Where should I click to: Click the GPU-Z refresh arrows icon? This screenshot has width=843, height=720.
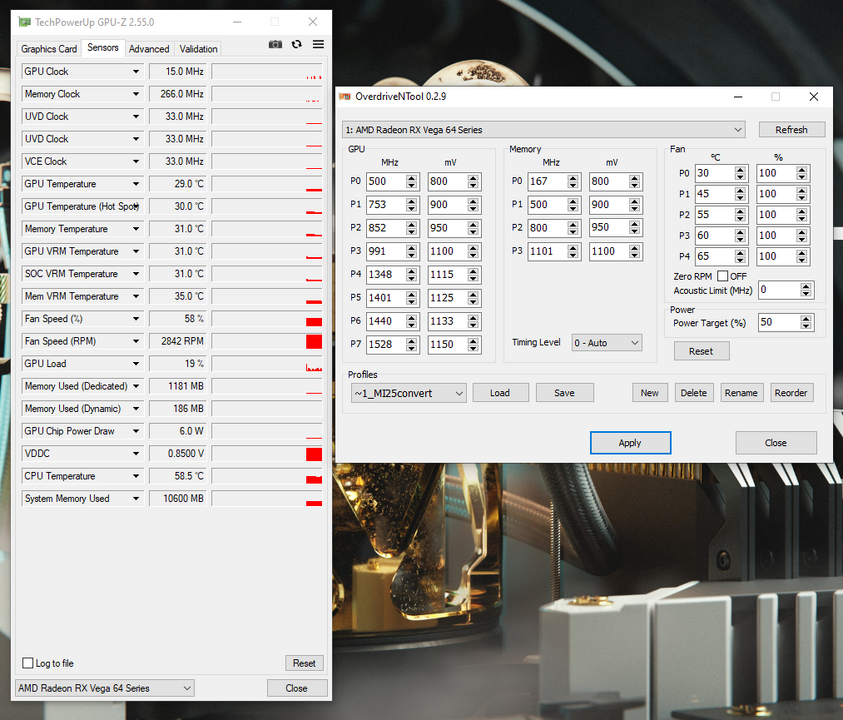297,45
